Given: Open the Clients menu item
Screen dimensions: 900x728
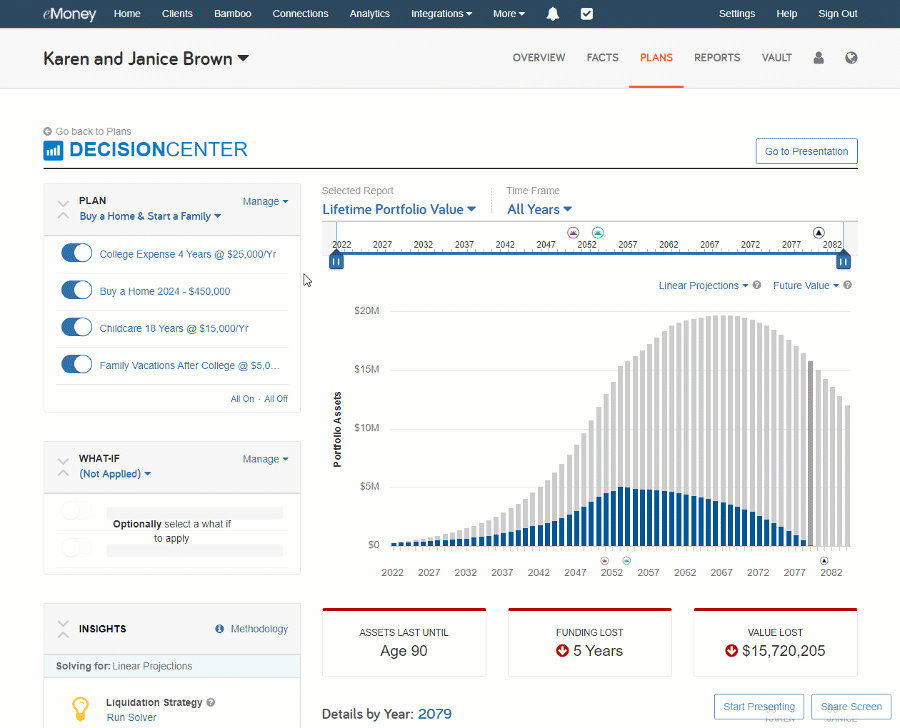Looking at the screenshot, I should 177,14.
